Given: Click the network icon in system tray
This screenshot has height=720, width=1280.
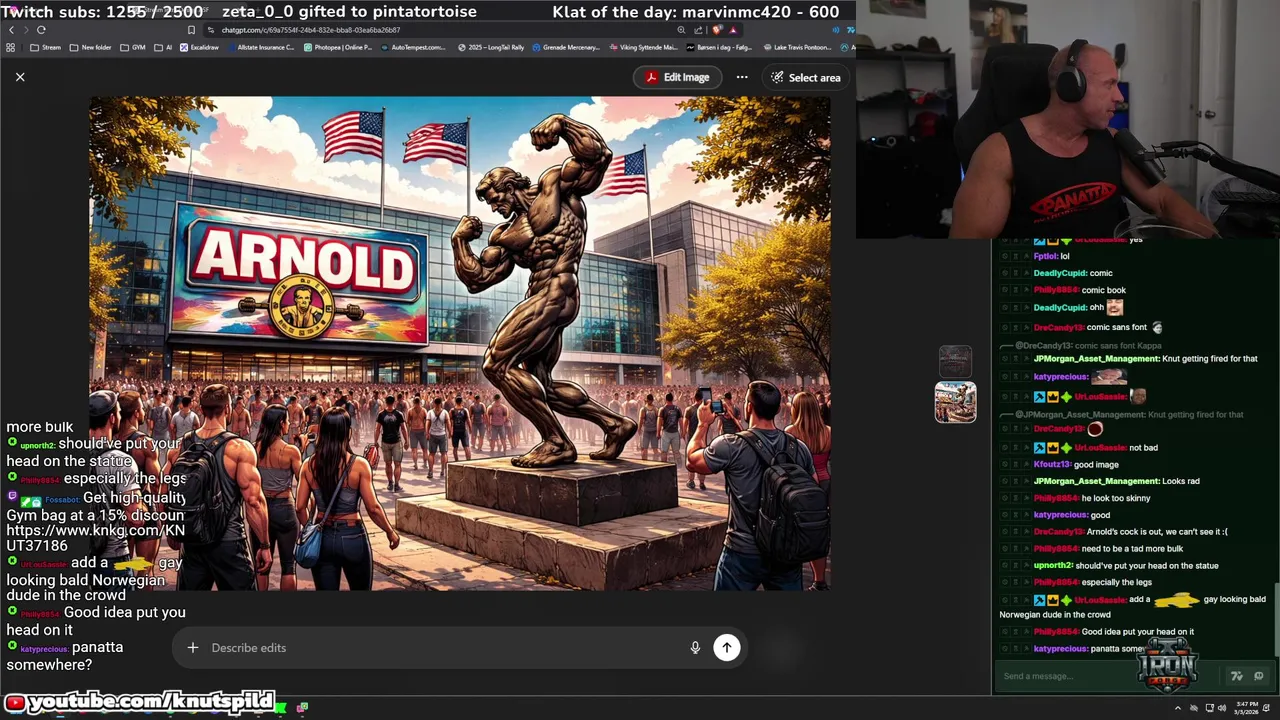Looking at the screenshot, I should (1210, 708).
